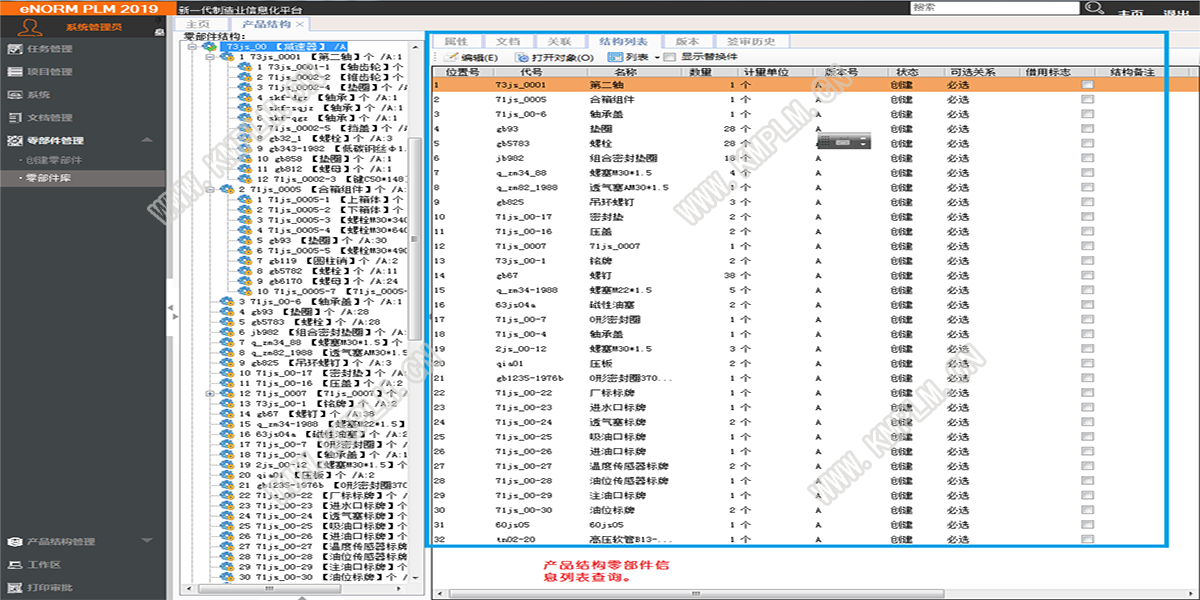
Task: Click the 产品结构管理 sidebar icon
Action: tap(14, 541)
